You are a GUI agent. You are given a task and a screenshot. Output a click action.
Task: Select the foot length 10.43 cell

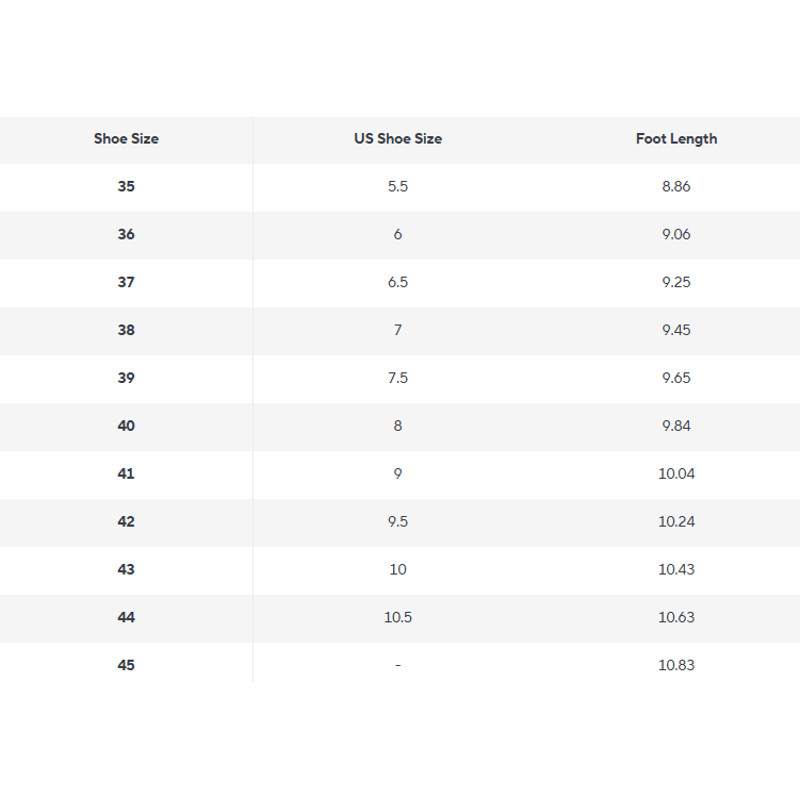pyautogui.click(x=676, y=569)
